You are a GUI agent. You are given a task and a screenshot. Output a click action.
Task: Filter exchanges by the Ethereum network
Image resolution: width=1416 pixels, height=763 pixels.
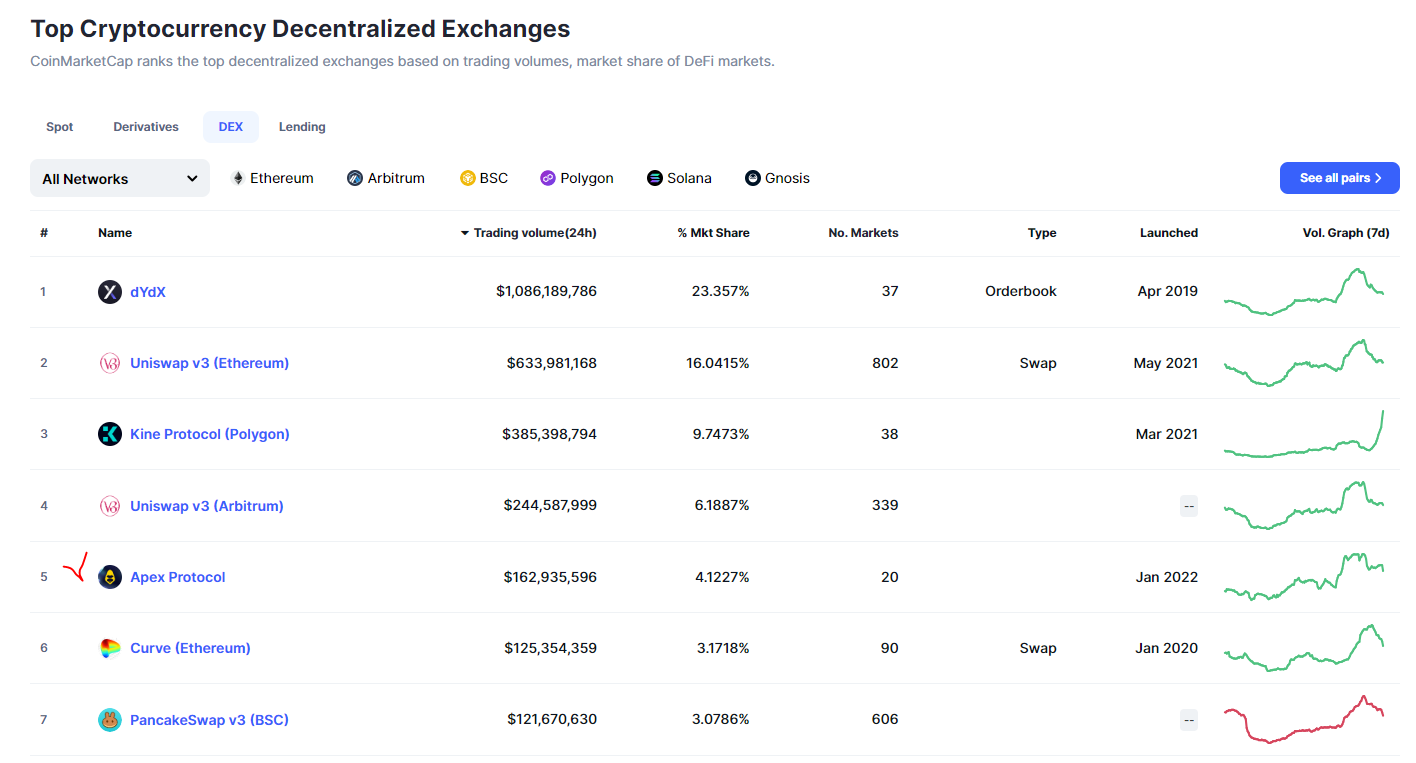pyautogui.click(x=272, y=178)
